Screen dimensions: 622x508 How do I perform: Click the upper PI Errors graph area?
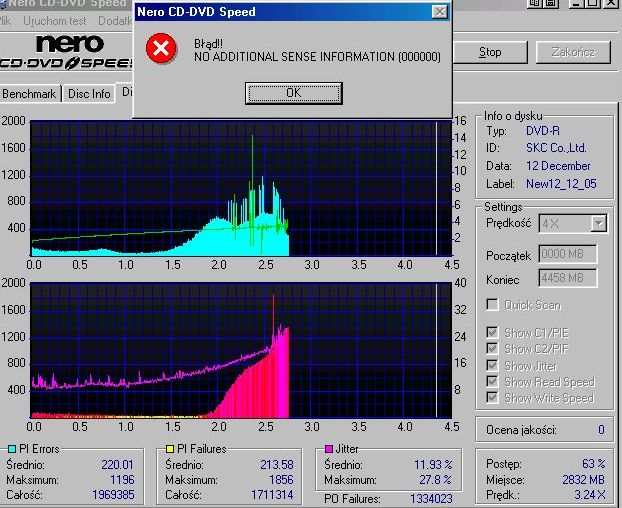tap(241, 188)
